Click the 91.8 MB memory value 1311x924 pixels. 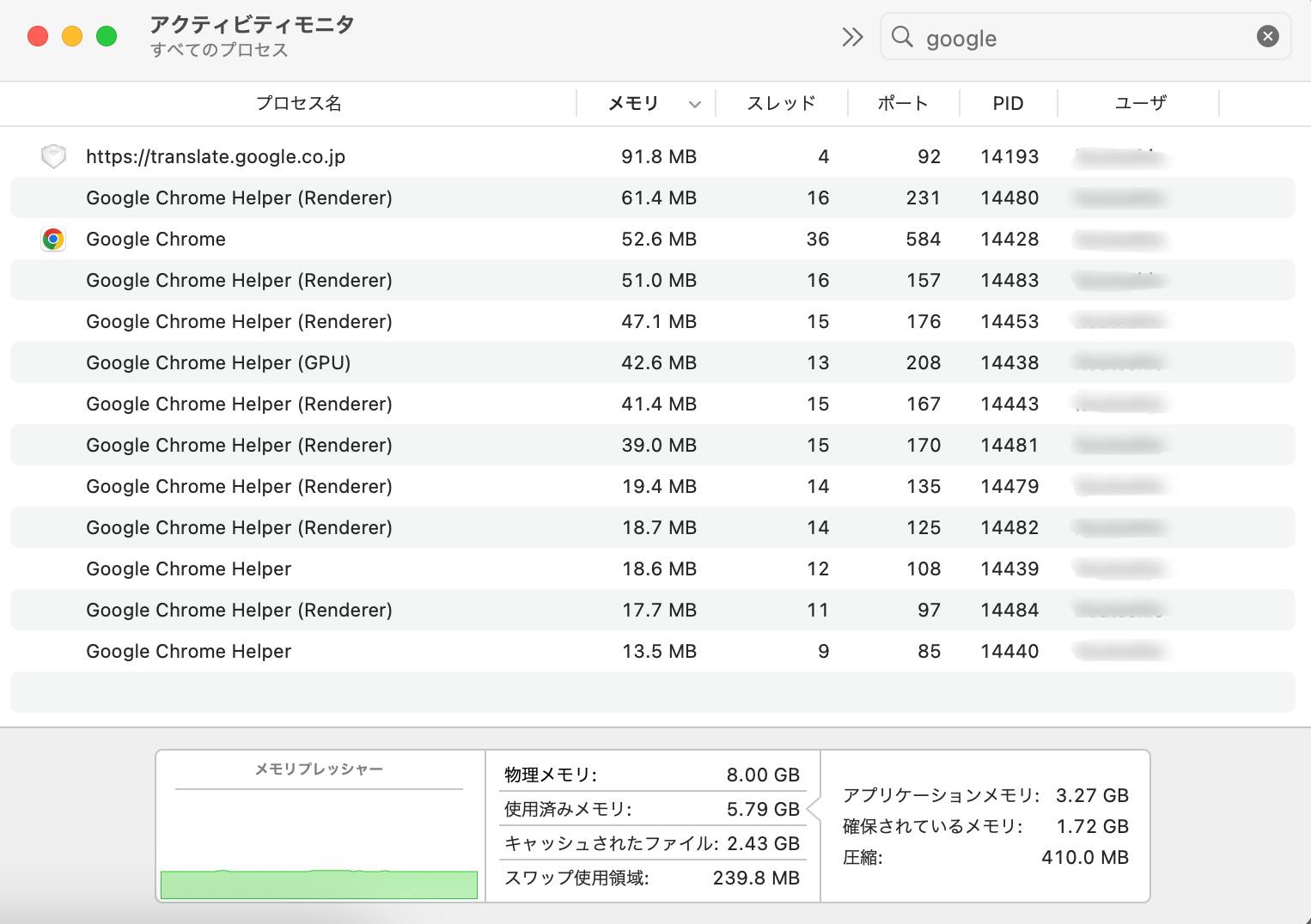pyautogui.click(x=659, y=156)
